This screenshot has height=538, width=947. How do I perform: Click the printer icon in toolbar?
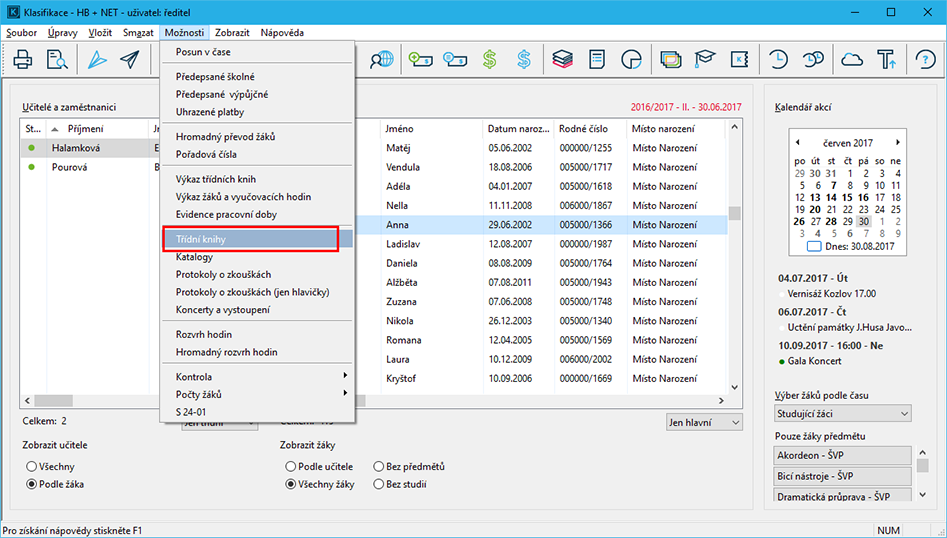pyautogui.click(x=22, y=60)
